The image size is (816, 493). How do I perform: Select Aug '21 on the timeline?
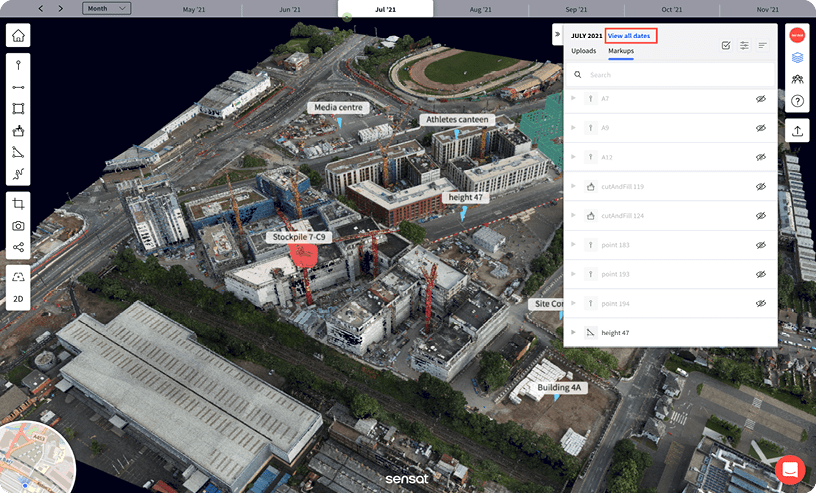[x=480, y=9]
